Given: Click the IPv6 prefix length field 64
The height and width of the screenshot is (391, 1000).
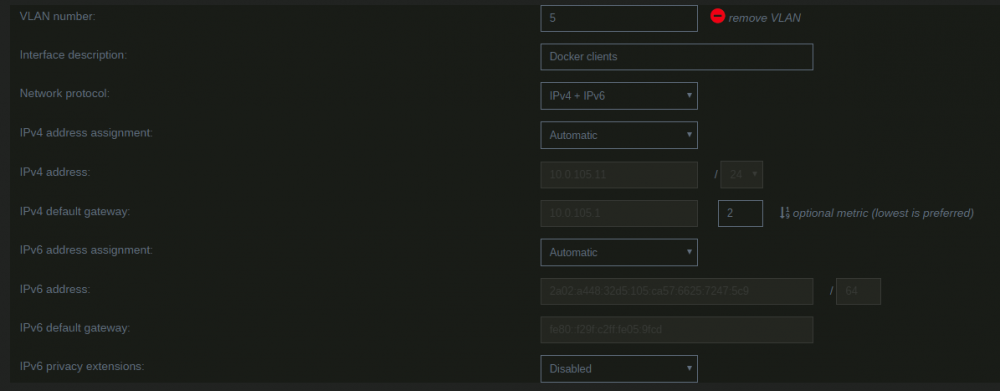Looking at the screenshot, I should pyautogui.click(x=858, y=291).
